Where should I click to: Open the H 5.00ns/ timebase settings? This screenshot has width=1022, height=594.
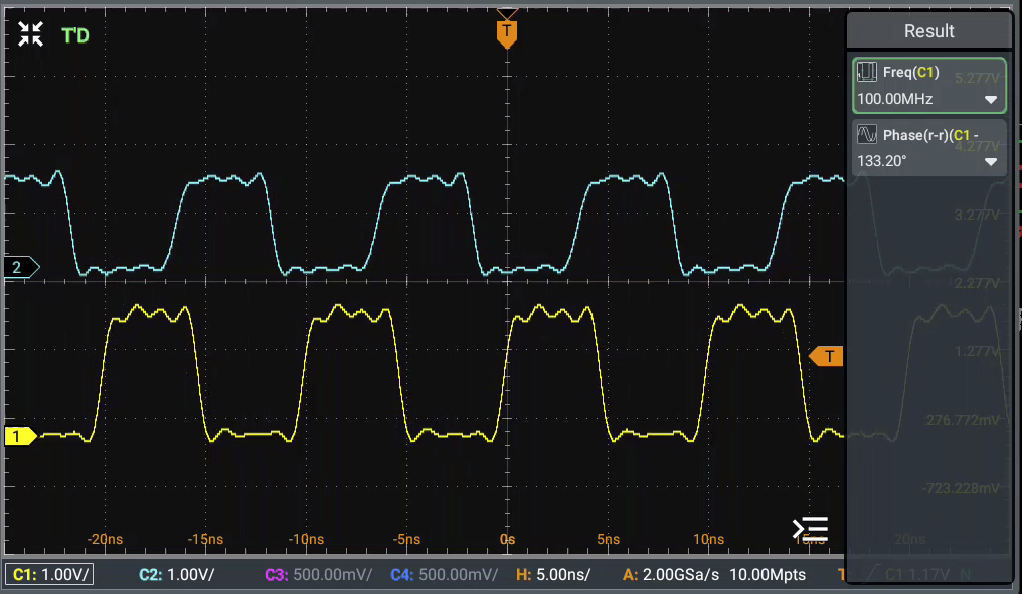(552, 574)
